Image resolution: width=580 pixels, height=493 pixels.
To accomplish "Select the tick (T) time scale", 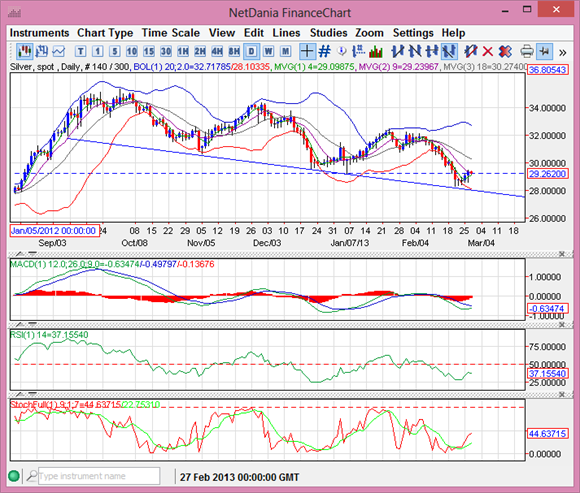I will pyautogui.click(x=81, y=51).
